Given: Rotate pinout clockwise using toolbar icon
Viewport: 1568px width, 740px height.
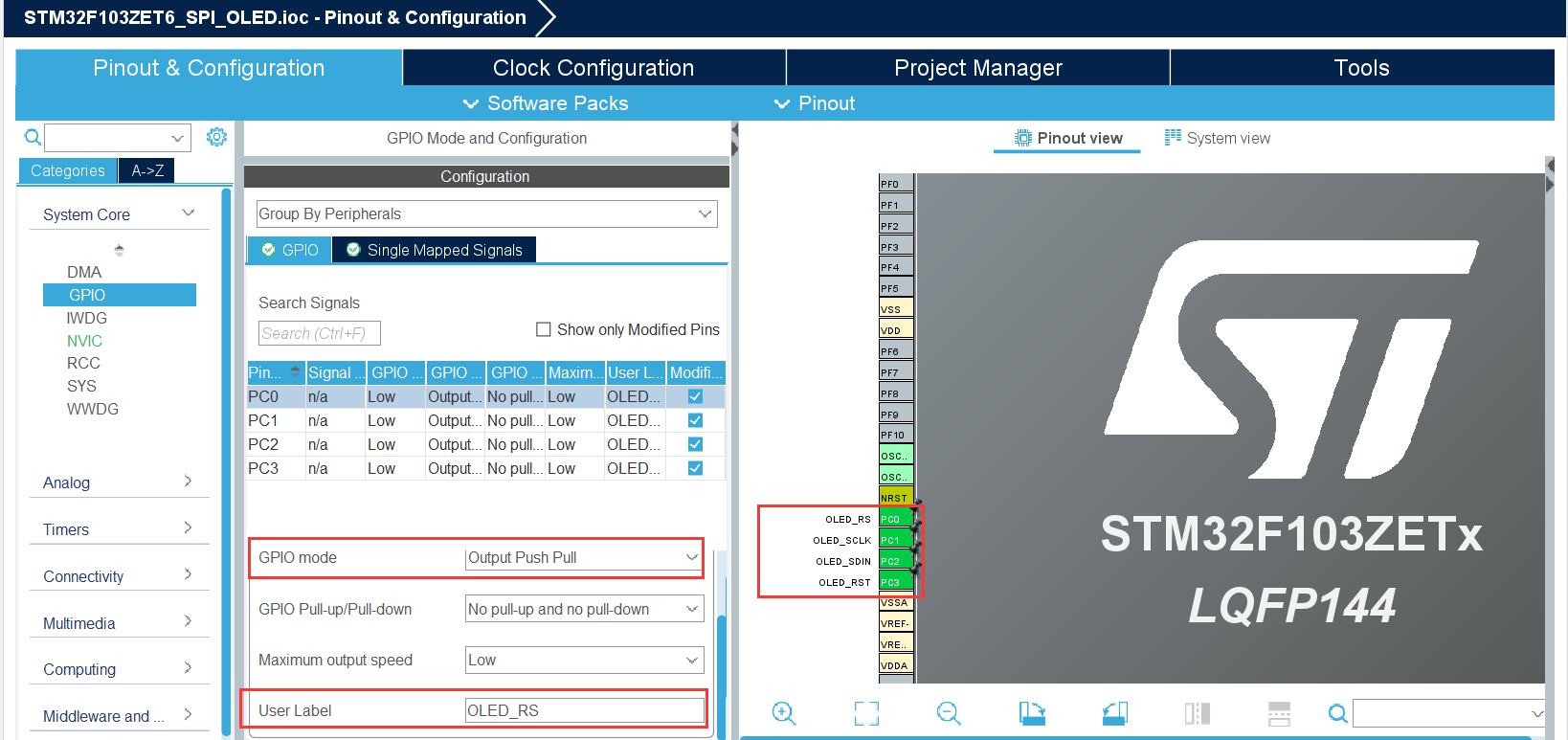Looking at the screenshot, I should tap(1032, 713).
